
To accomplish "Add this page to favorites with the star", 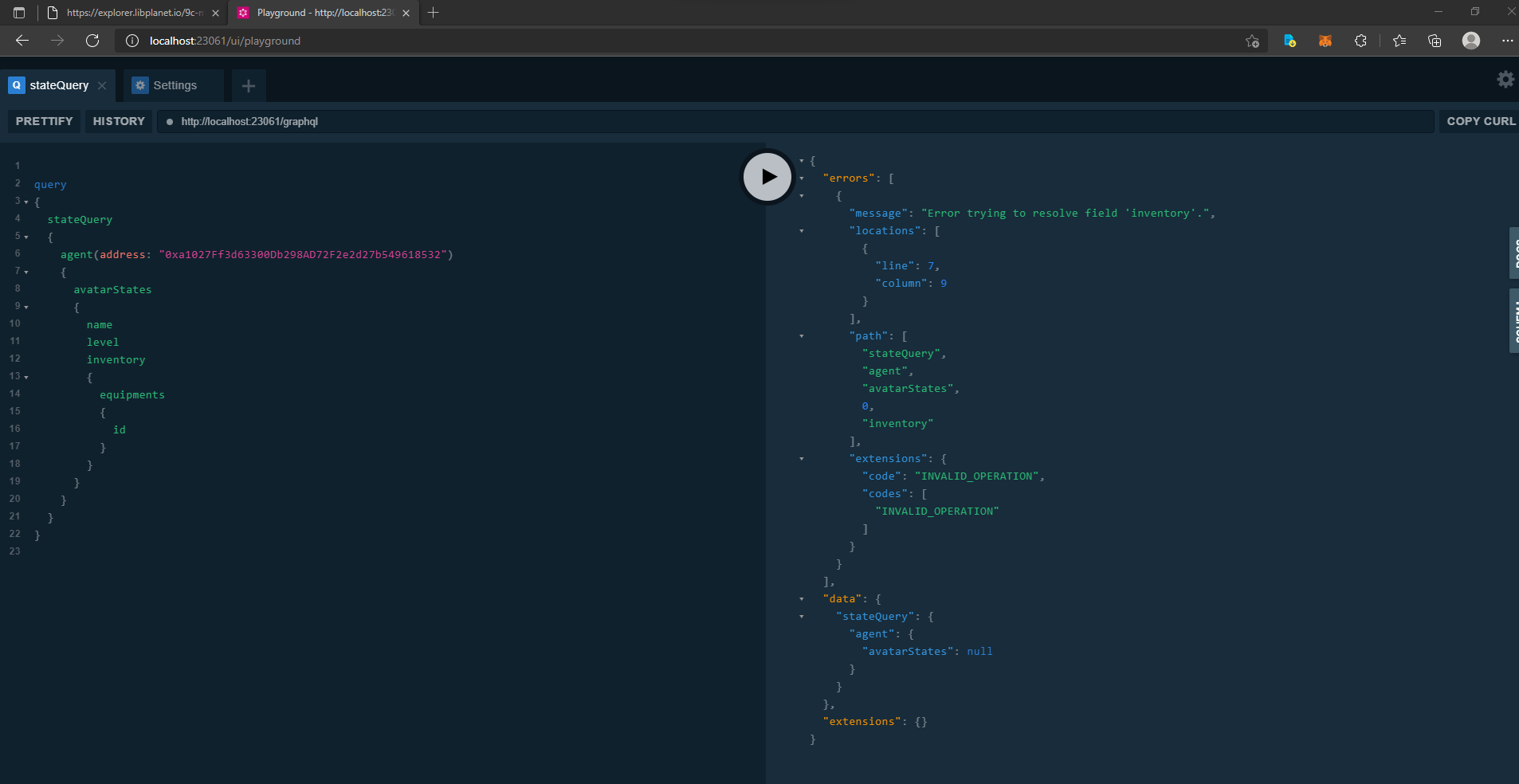I will pos(1252,41).
